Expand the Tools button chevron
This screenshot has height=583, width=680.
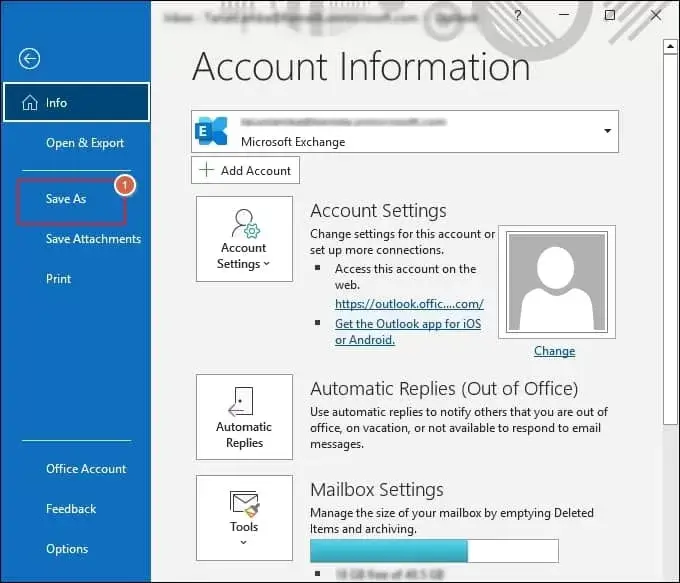point(244,542)
